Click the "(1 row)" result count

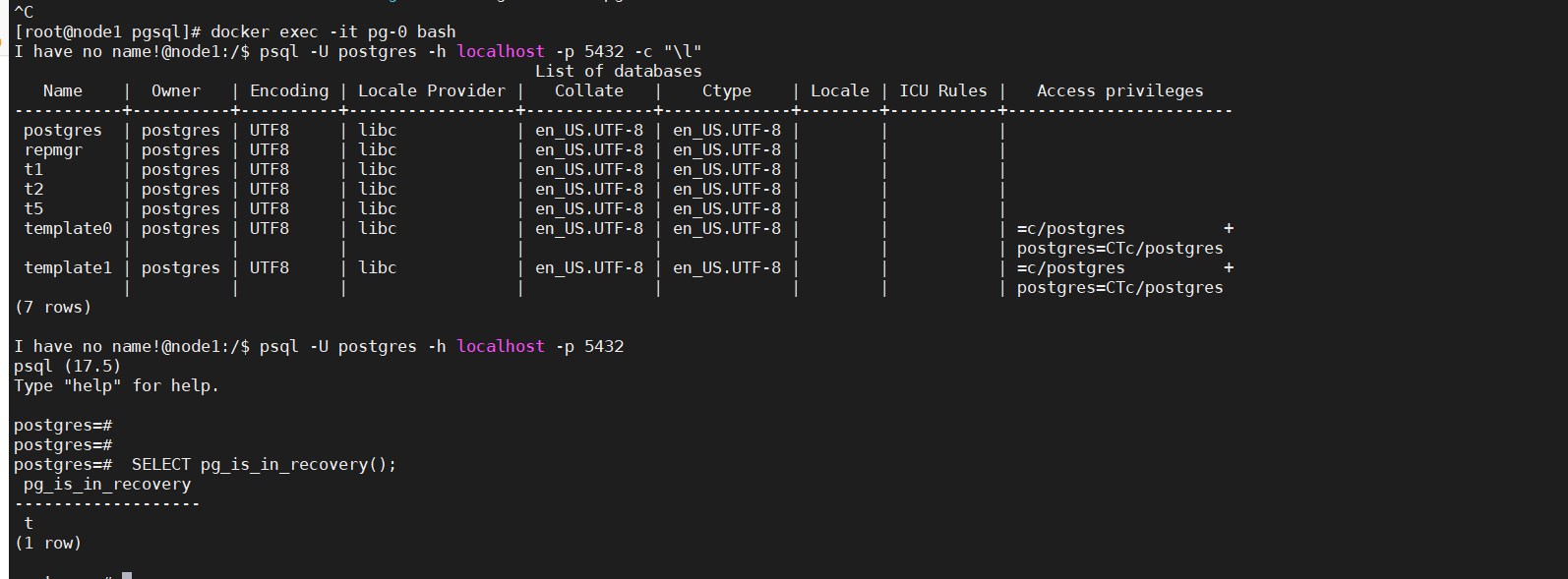48,543
